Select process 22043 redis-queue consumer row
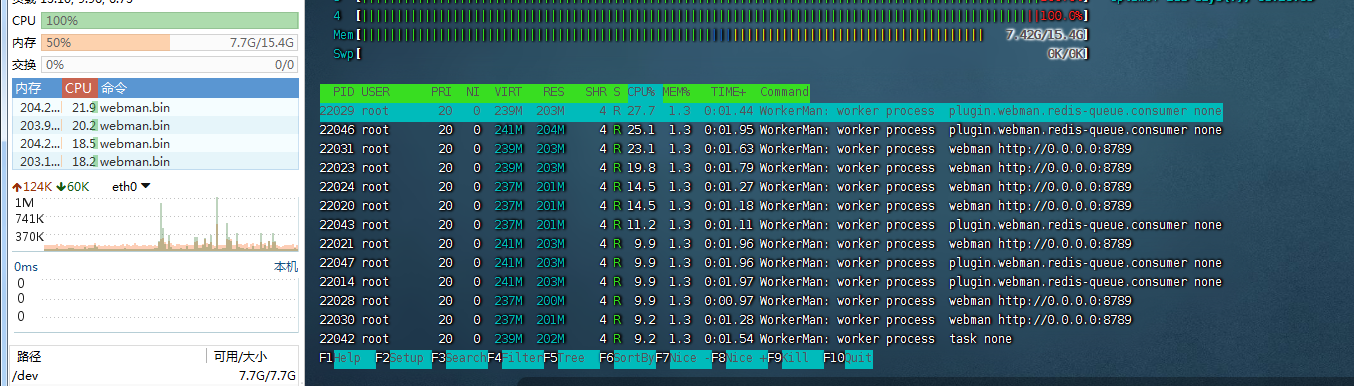Image resolution: width=1354 pixels, height=386 pixels. (x=771, y=225)
